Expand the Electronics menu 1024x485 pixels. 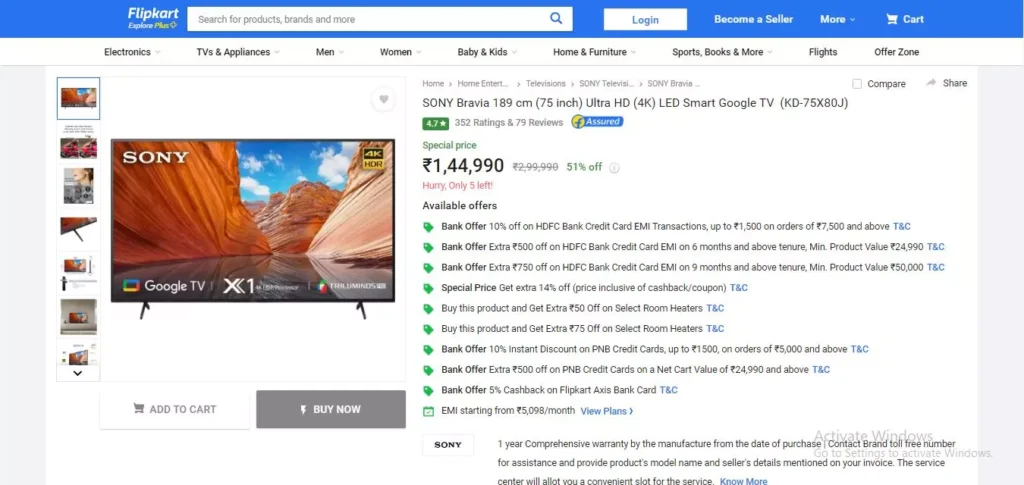[133, 52]
